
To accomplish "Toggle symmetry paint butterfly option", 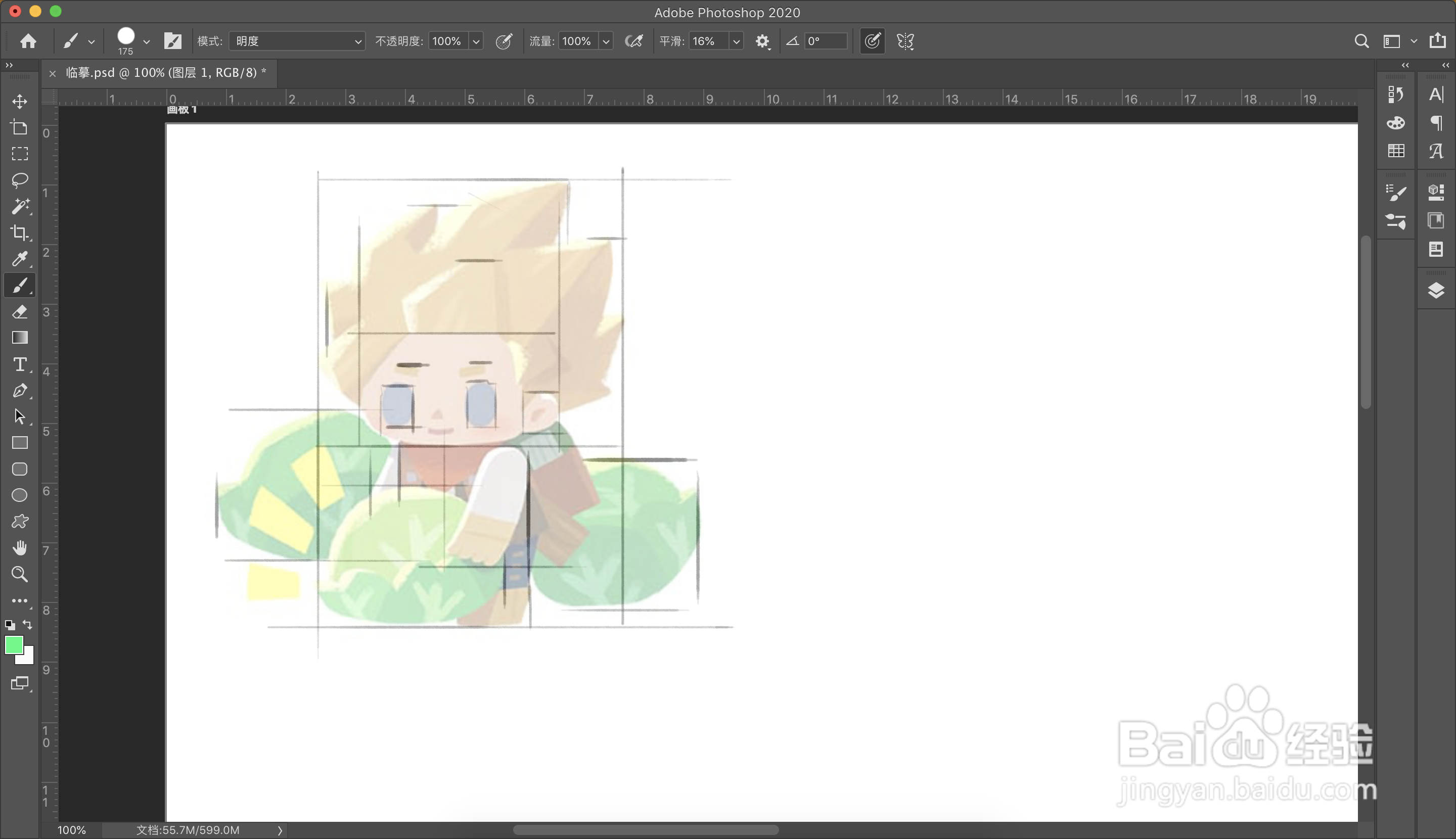I will (905, 41).
